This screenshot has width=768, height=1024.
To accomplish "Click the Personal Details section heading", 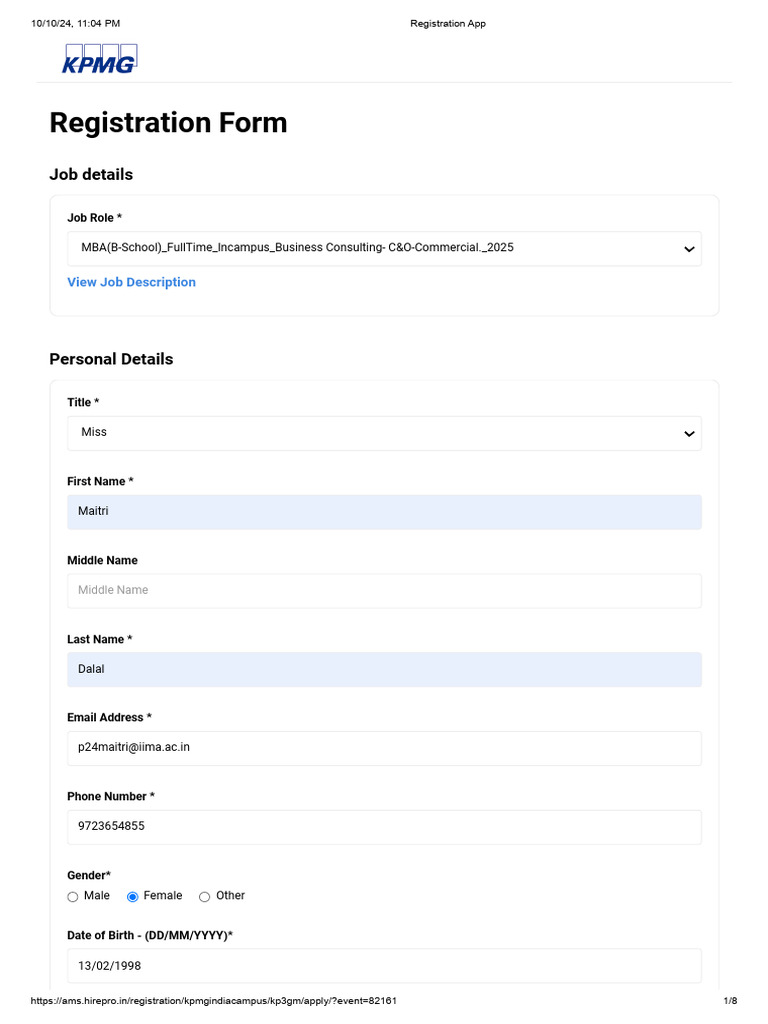I will pos(111,359).
